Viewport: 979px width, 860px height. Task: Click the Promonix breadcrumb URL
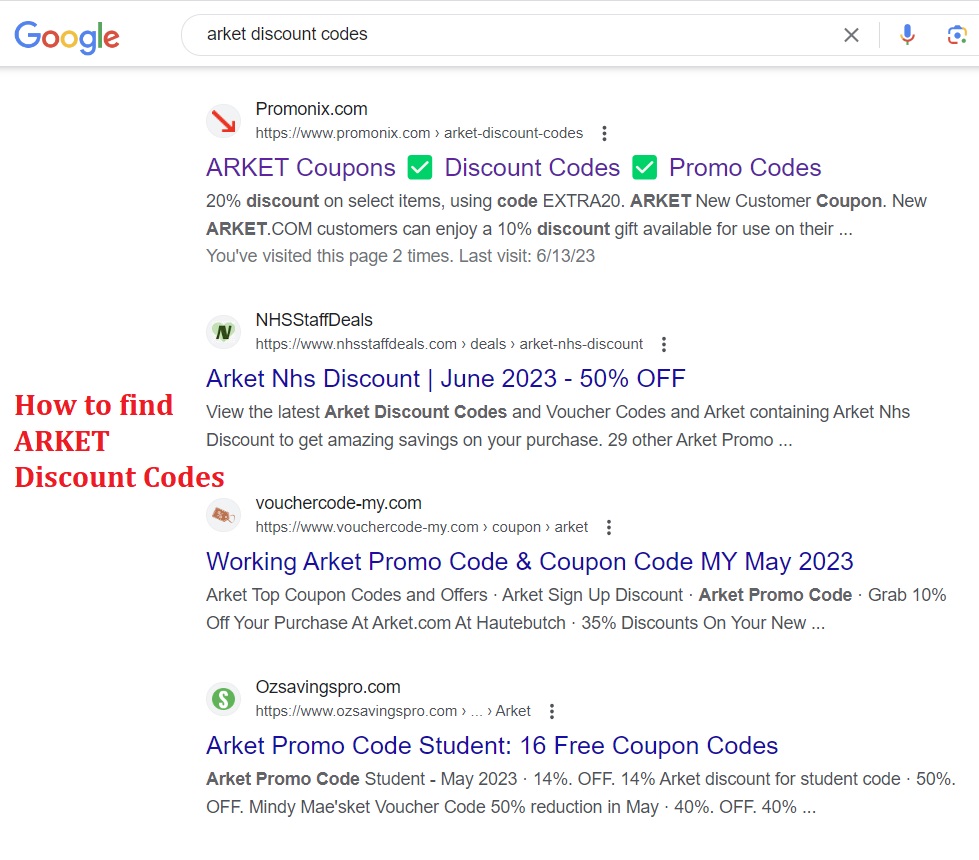(420, 132)
